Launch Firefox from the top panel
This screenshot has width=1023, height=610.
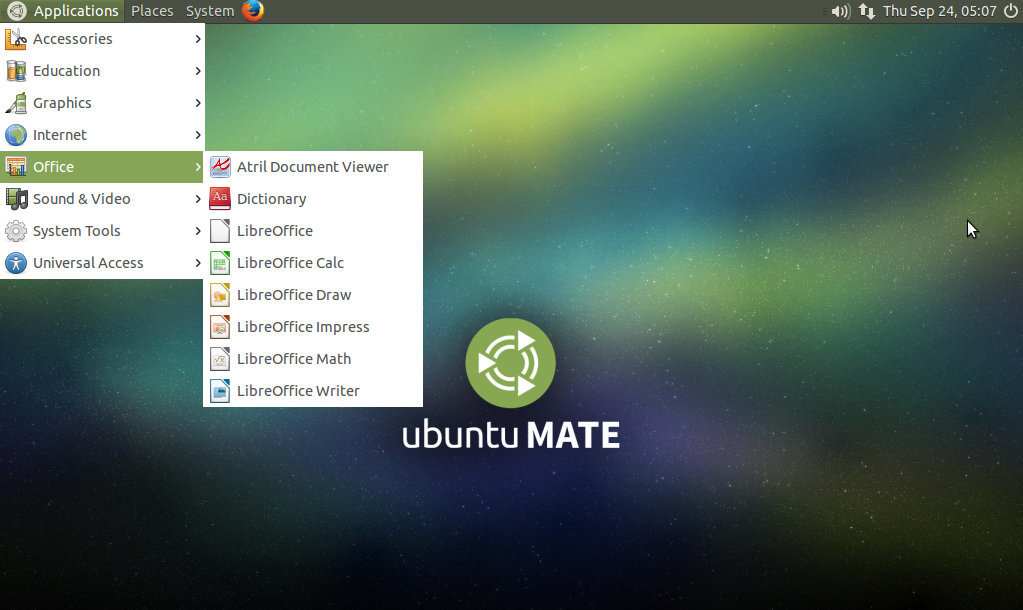251,11
